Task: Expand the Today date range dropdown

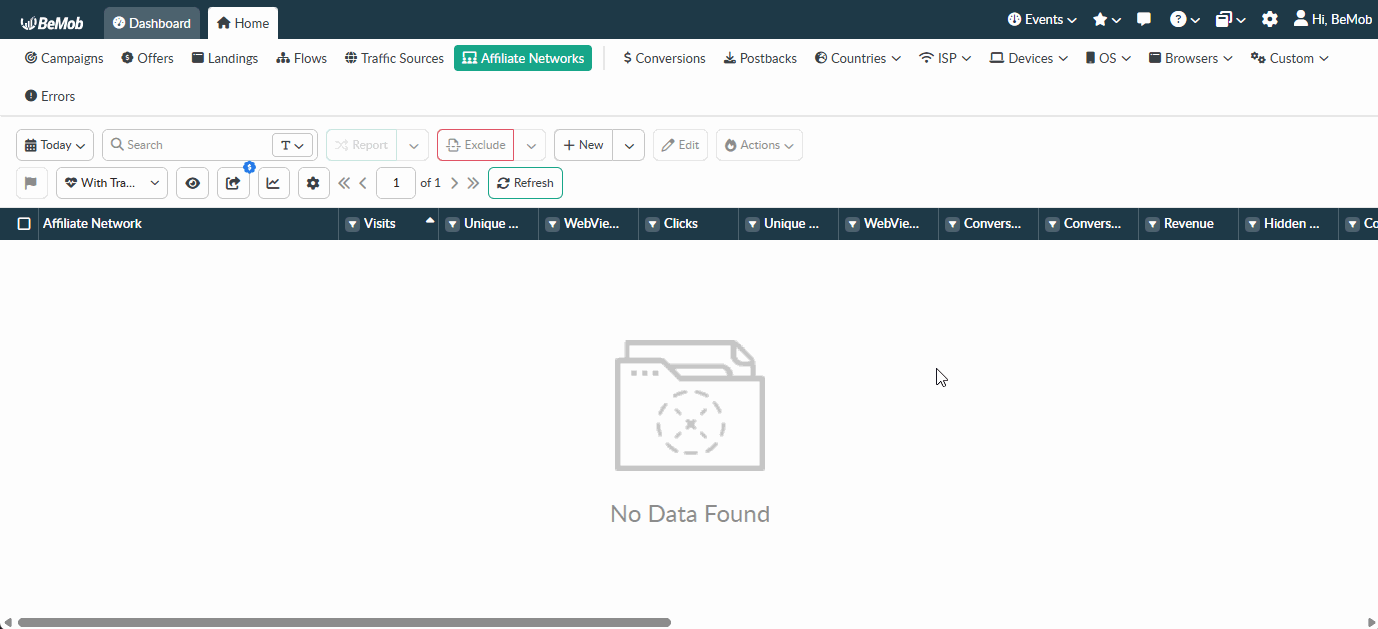Action: [x=55, y=145]
